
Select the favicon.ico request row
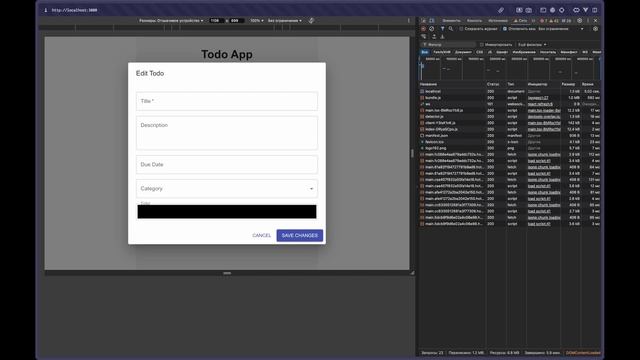(x=509, y=142)
